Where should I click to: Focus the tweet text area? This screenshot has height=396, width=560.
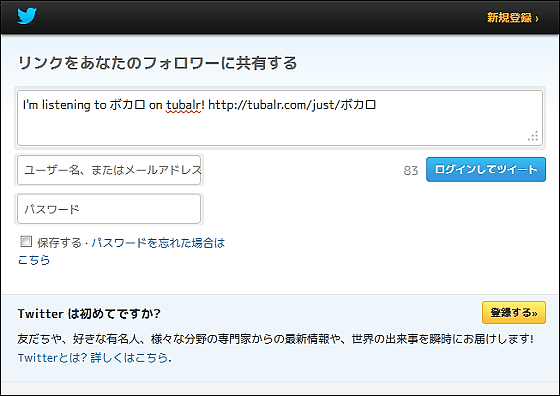tap(280, 118)
